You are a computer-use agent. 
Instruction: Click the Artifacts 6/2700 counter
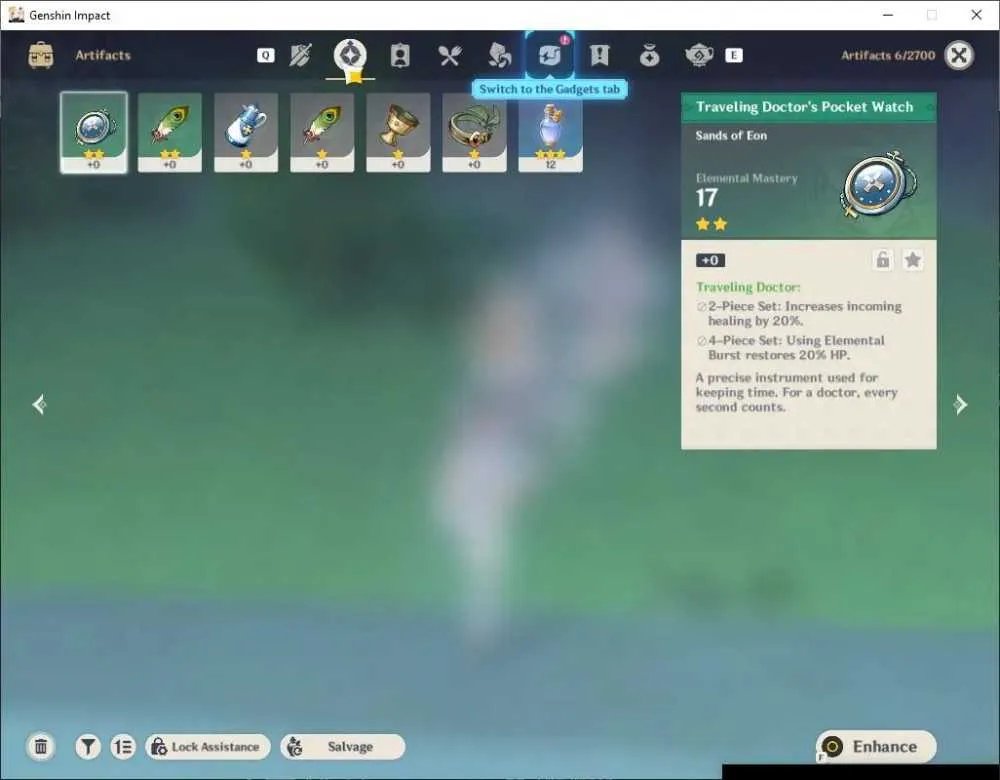pyautogui.click(x=888, y=55)
